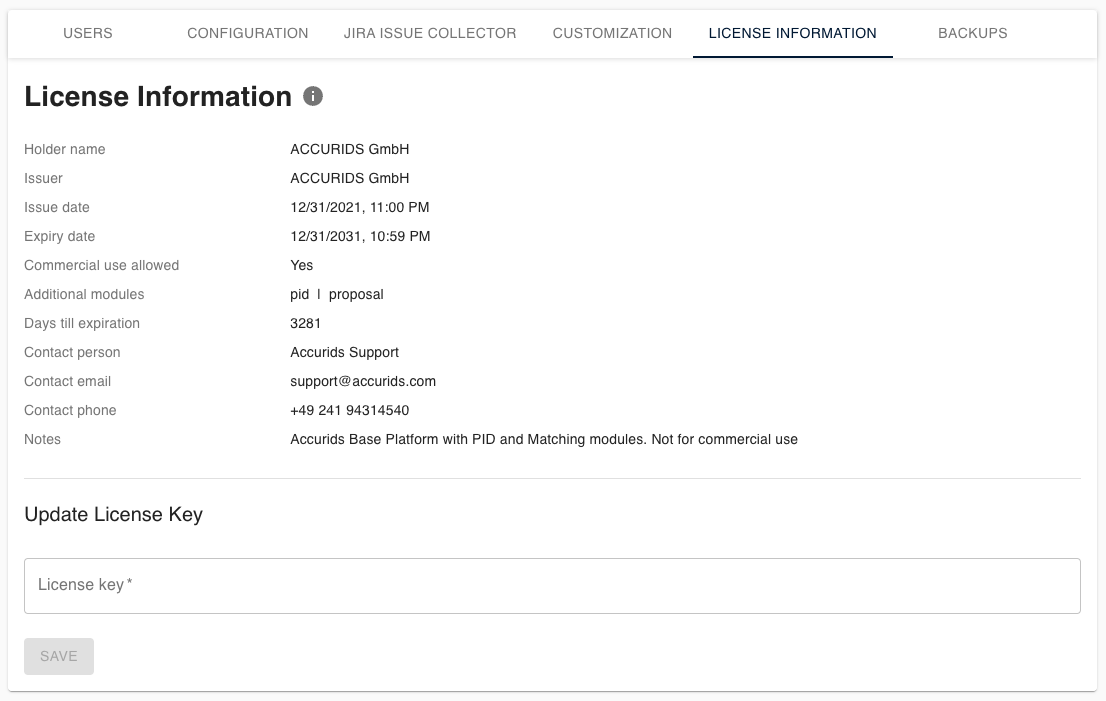The width and height of the screenshot is (1106, 701).
Task: Open the Configuration tab
Action: click(x=248, y=33)
